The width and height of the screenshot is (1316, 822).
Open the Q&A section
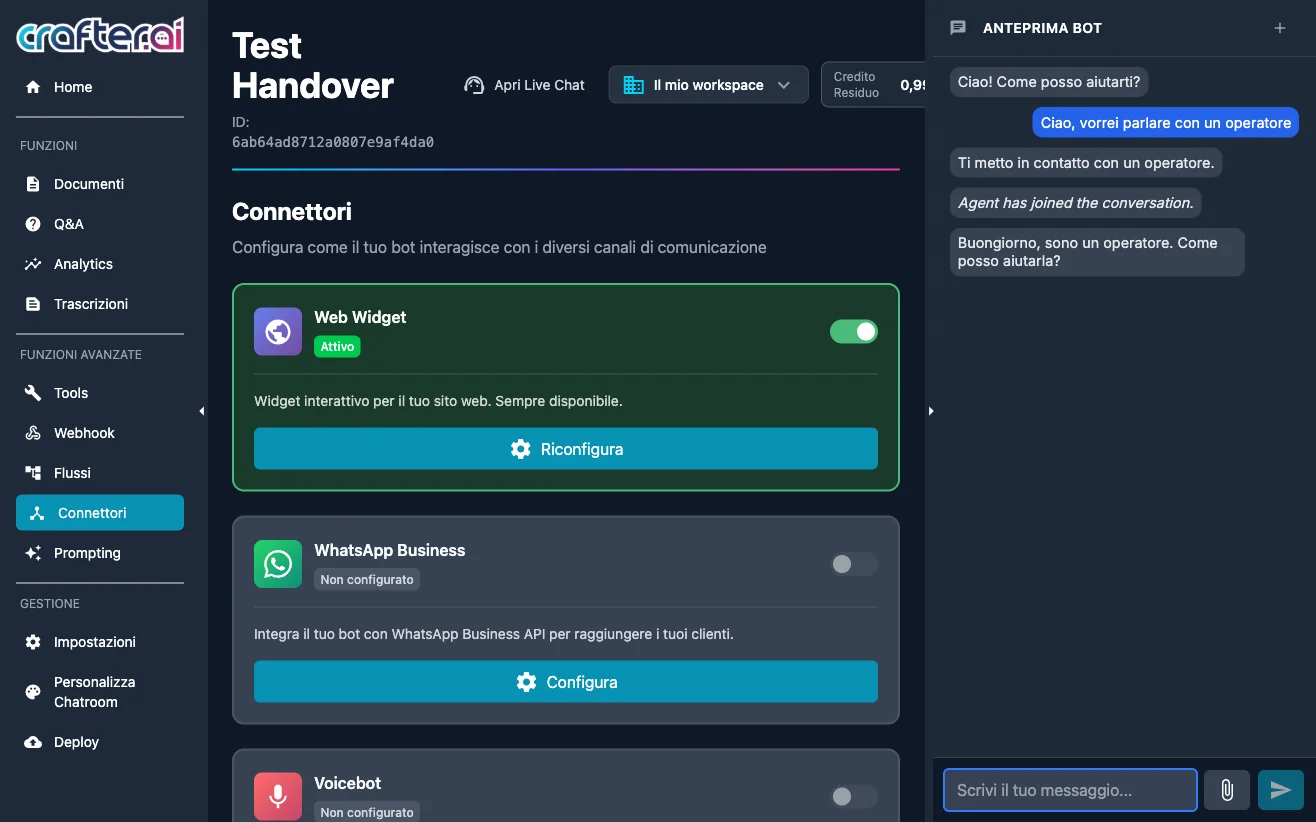[x=100, y=224]
